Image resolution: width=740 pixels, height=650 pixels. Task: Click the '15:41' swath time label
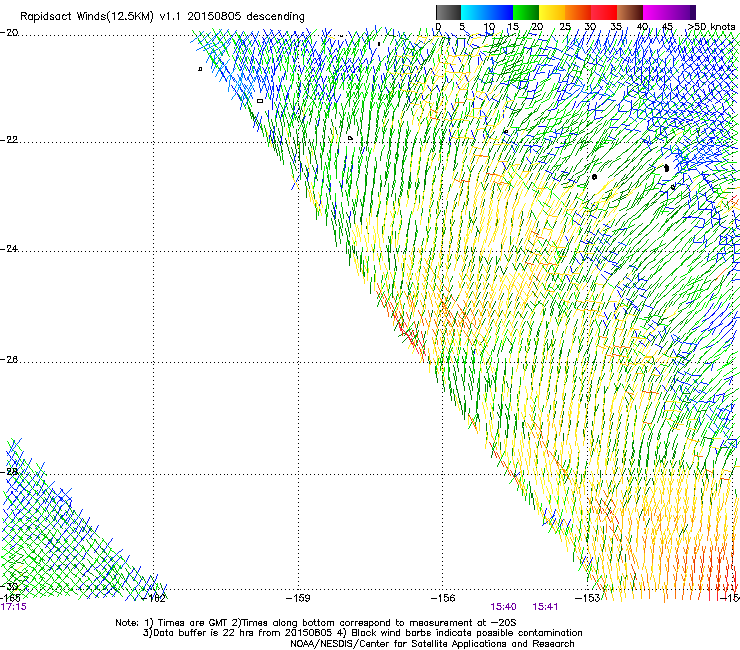545,607
